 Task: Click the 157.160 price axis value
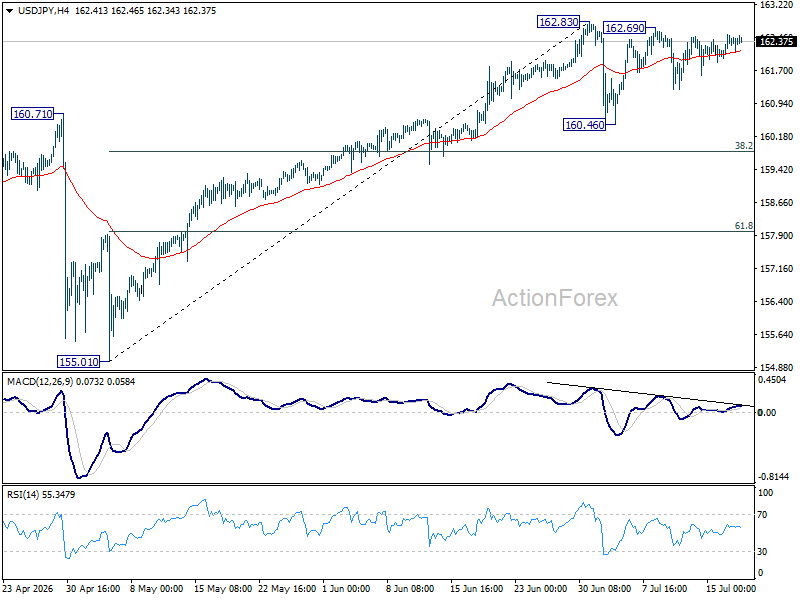777,269
